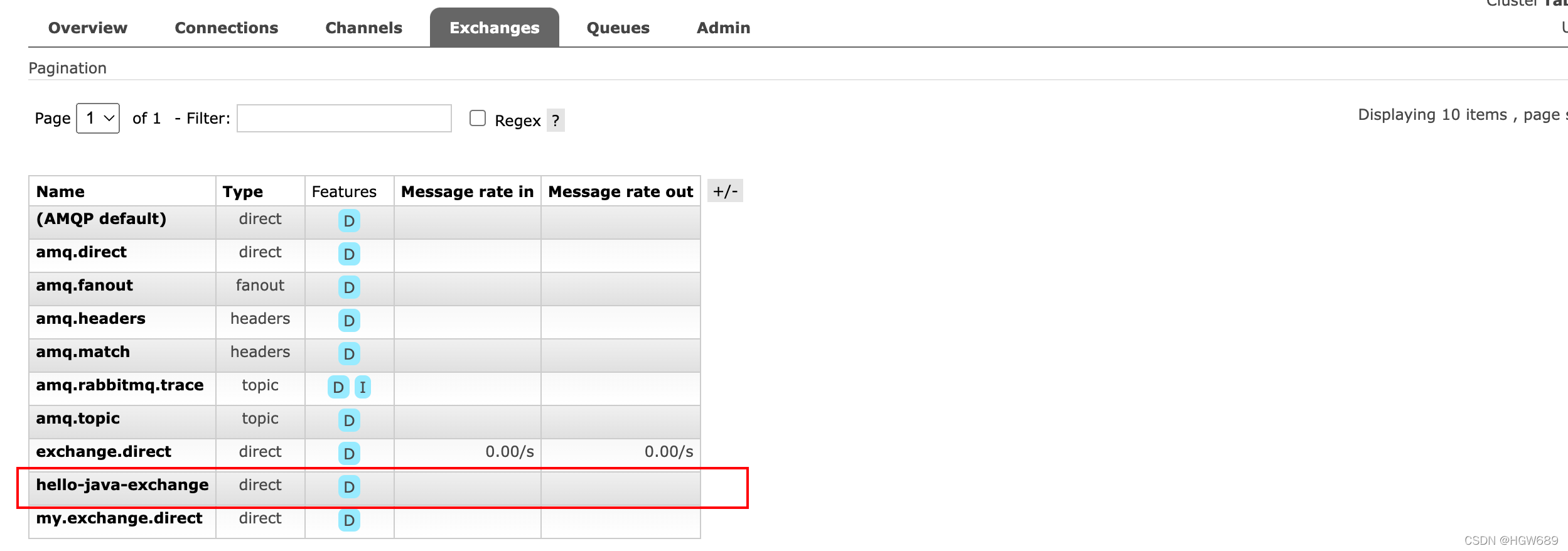Image resolution: width=1568 pixels, height=551 pixels.
Task: Click the internal I badge for amq.rabbitmq.trace
Action: click(363, 387)
